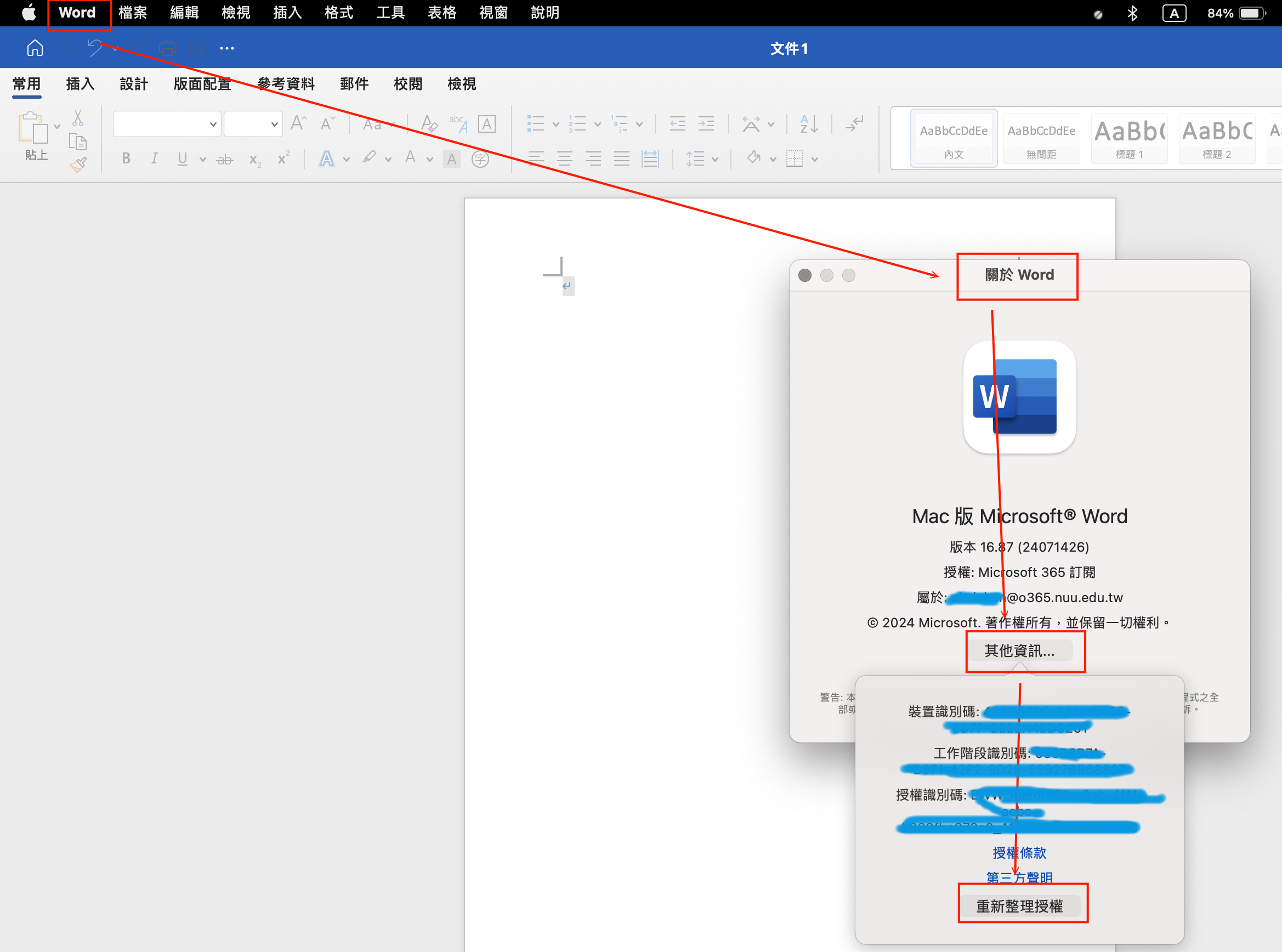Click the shading paint bucket icon
The width and height of the screenshot is (1282, 952).
tap(753, 157)
